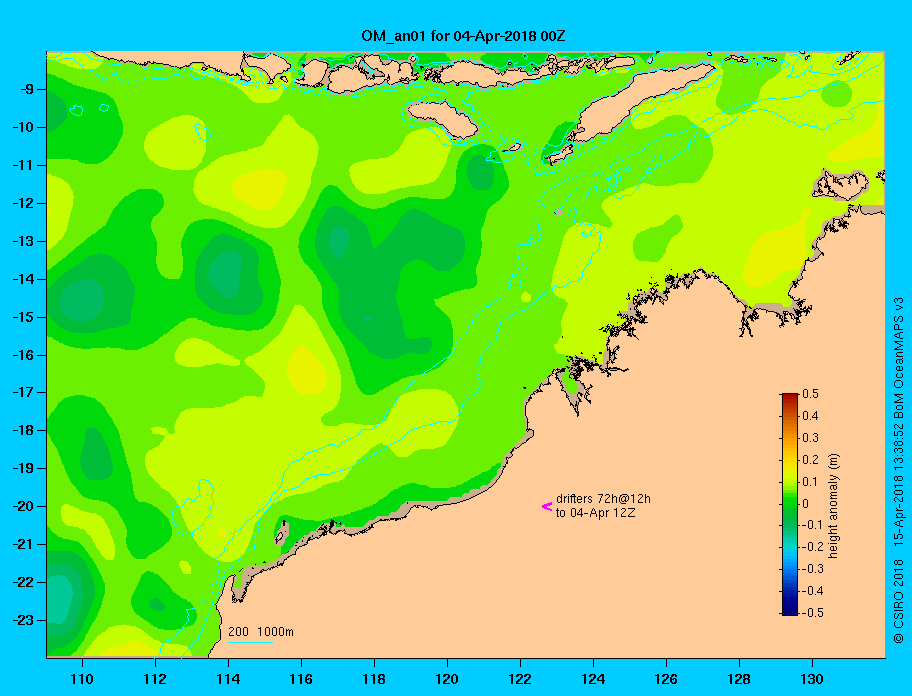Viewport: 912px width, 696px height.
Task: Click the '200 1000m' depth contour label
Action: 261,631
